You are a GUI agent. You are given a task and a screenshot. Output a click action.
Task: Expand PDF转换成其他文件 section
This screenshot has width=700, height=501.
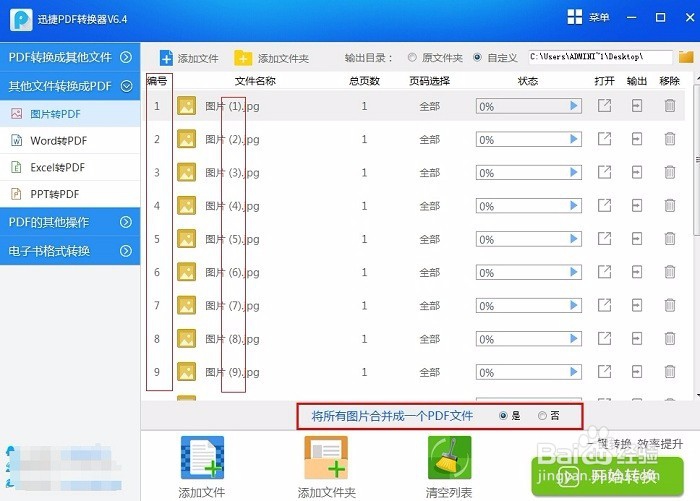click(x=70, y=57)
